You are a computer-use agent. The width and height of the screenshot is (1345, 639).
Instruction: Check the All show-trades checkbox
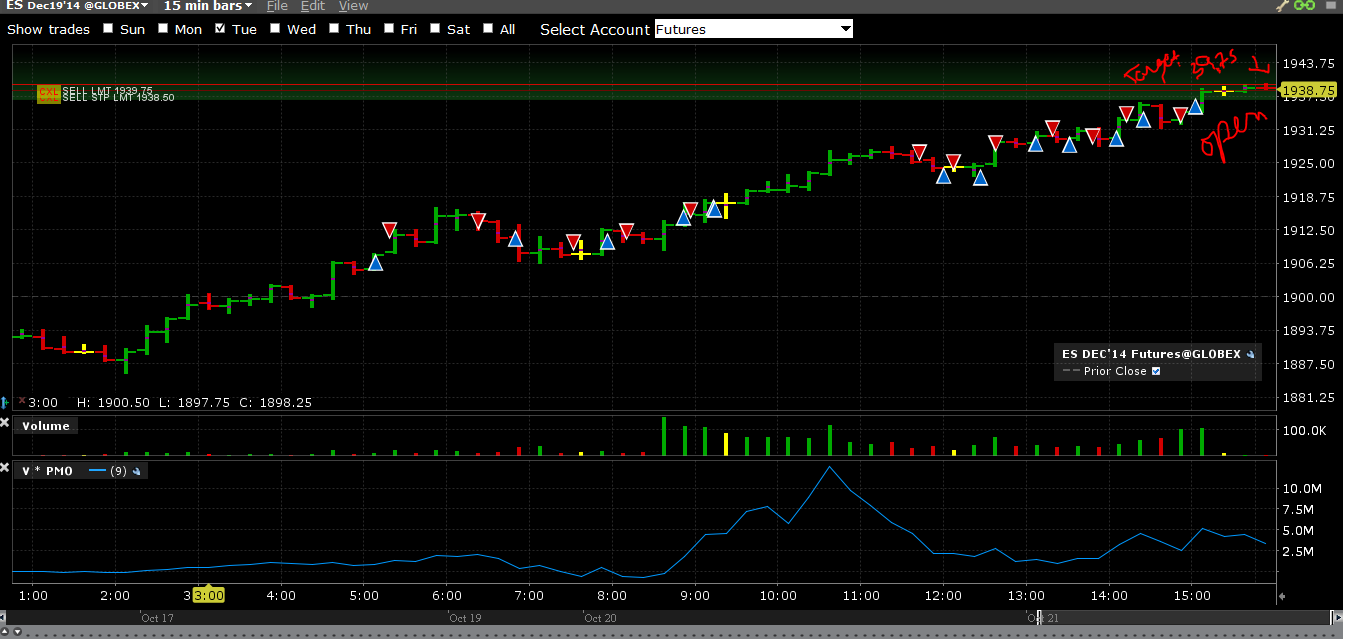coord(488,29)
